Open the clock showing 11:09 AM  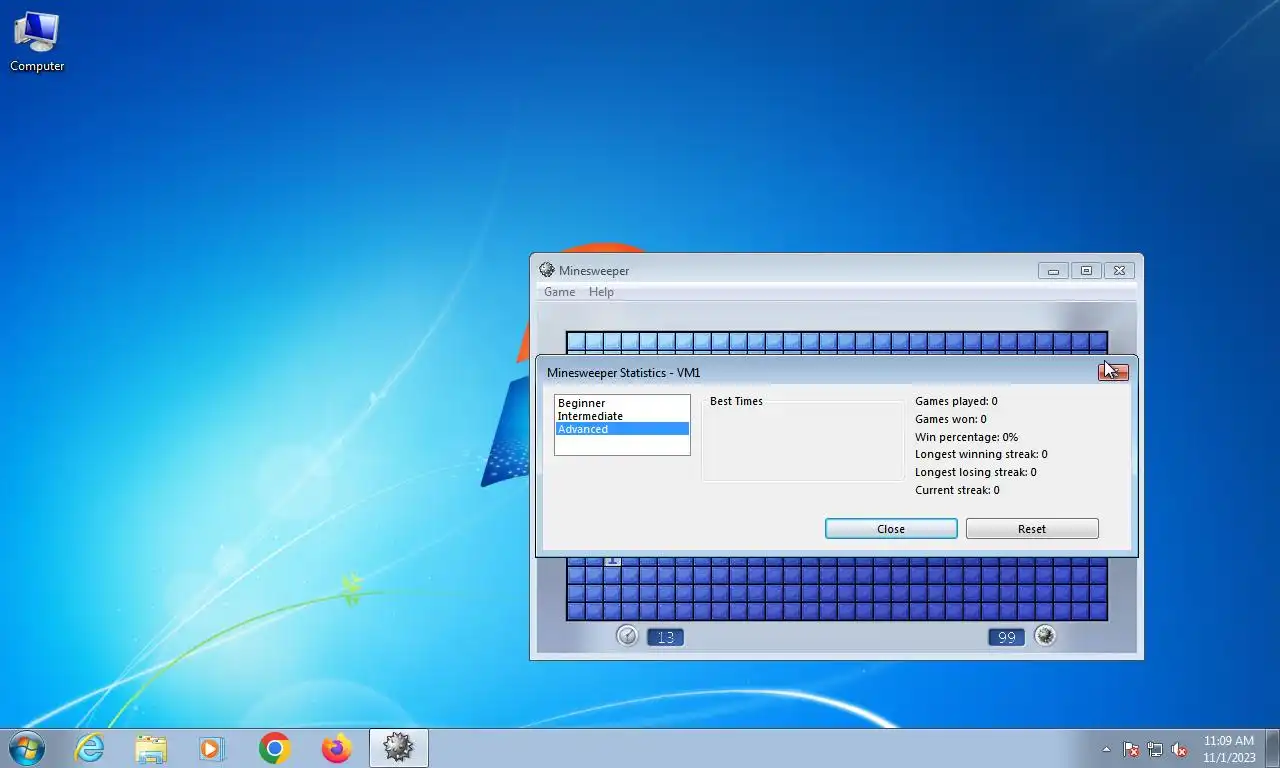pos(1229,749)
